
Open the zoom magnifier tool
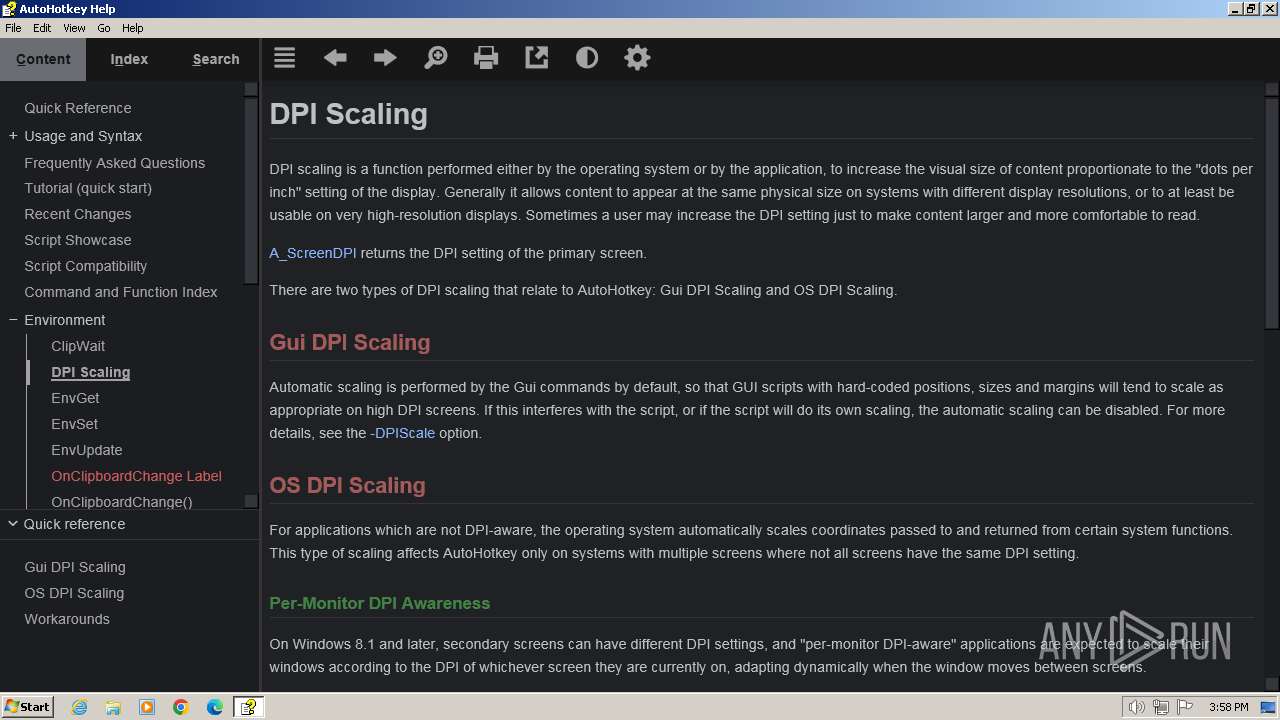pos(436,58)
